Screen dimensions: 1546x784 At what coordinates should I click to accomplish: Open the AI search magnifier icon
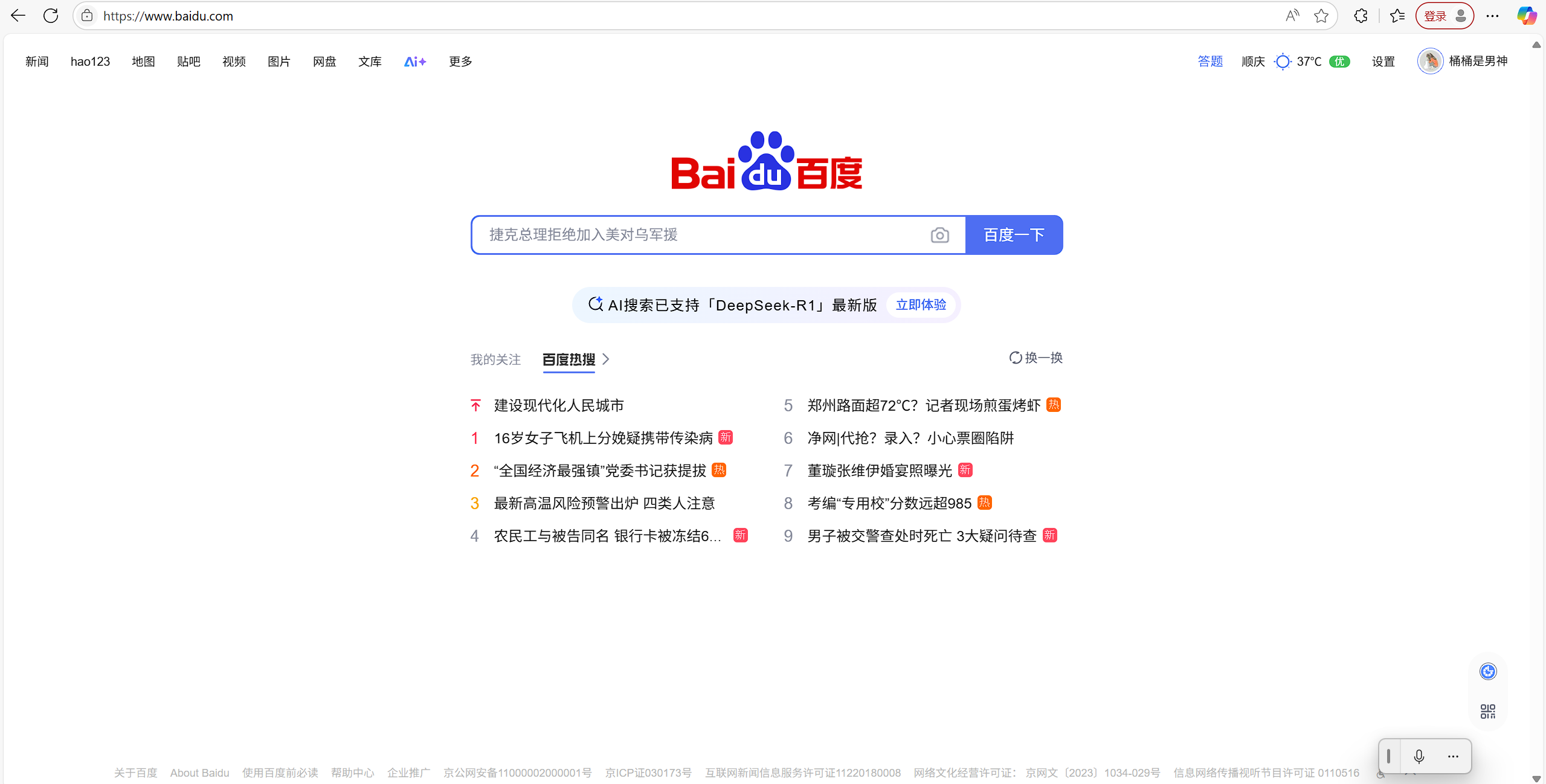click(x=596, y=304)
